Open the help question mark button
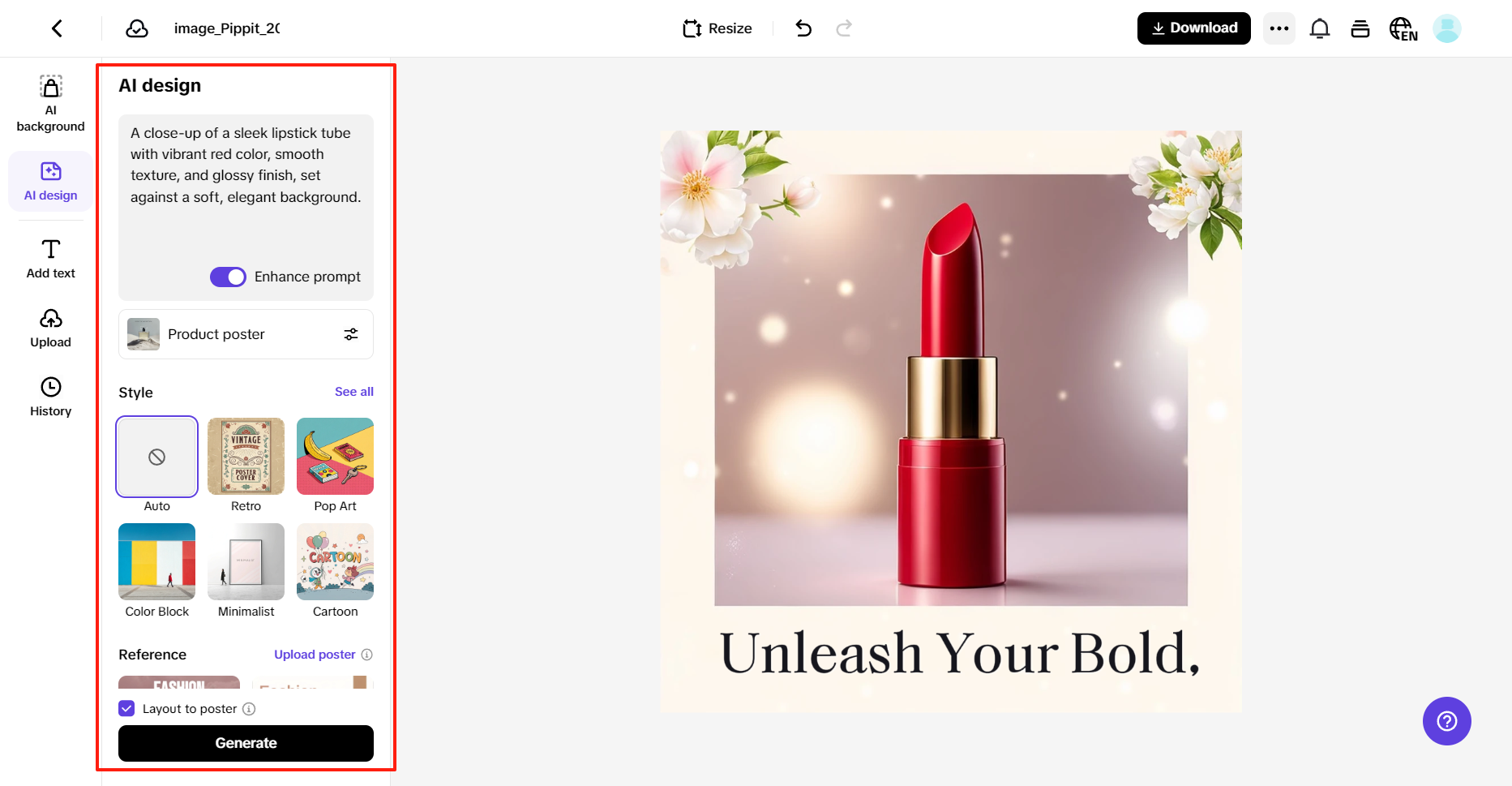Image resolution: width=1512 pixels, height=786 pixels. tap(1446, 720)
